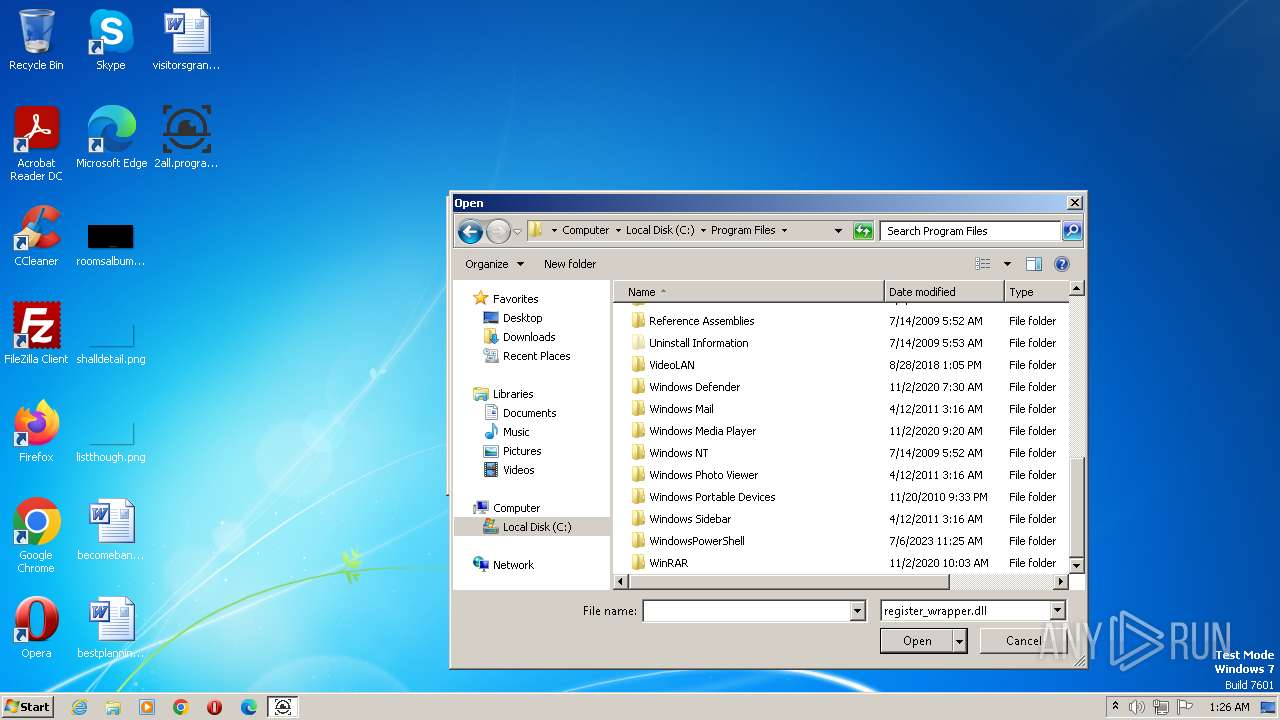Expand the view options dropdown arrow
The height and width of the screenshot is (720, 1280).
pos(1007,264)
